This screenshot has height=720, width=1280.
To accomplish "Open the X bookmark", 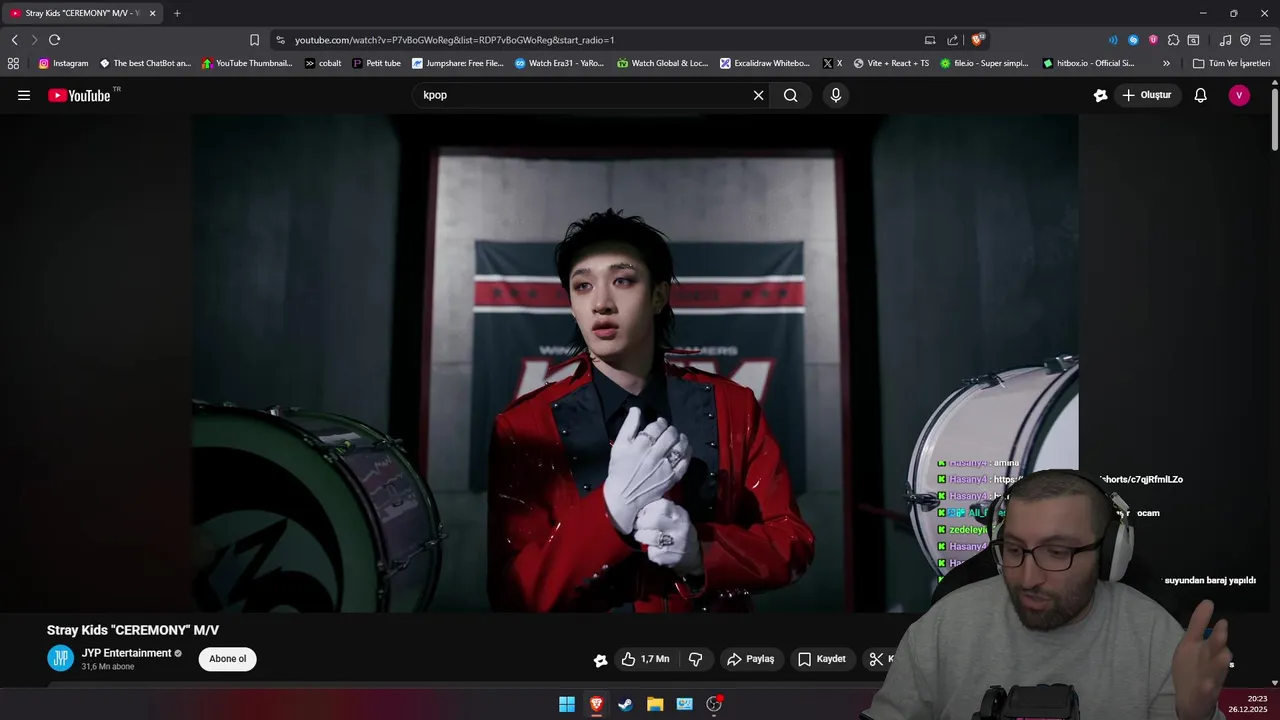I will tap(832, 63).
